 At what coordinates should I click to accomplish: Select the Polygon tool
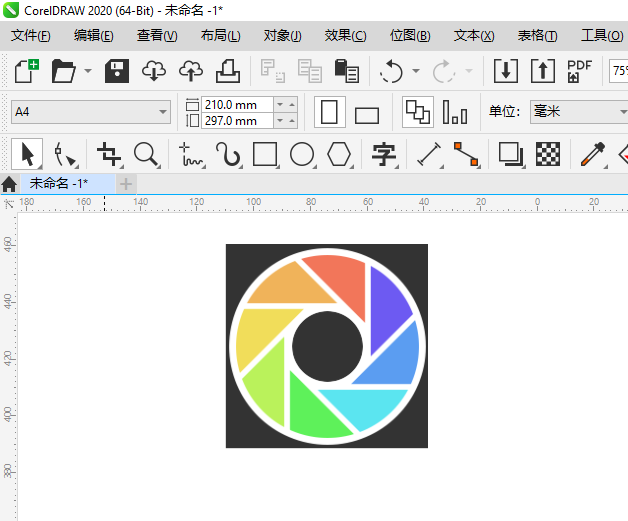339,154
